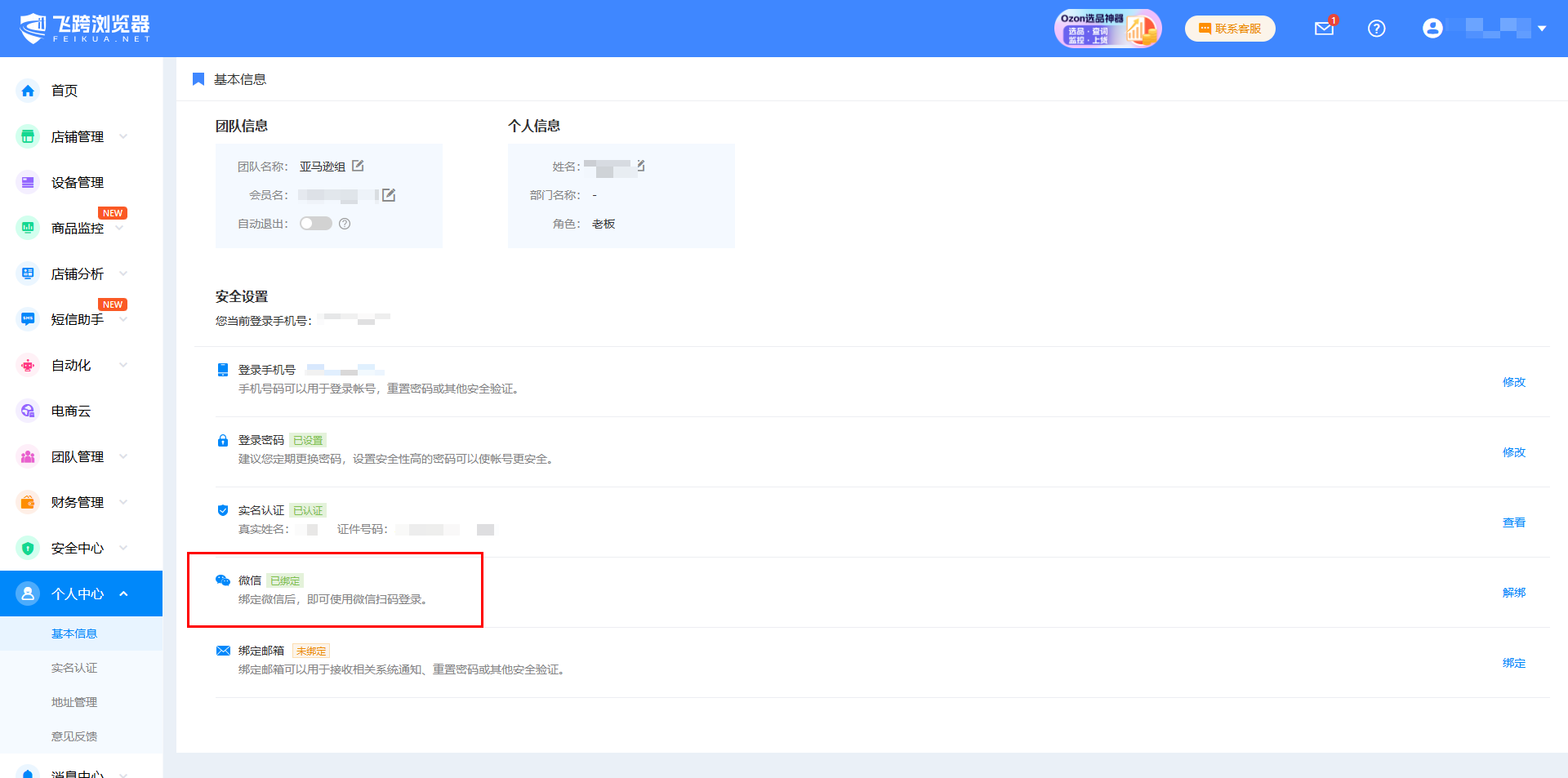Open the account dropdown arrow in header
This screenshot has width=1568, height=778.
(1542, 29)
